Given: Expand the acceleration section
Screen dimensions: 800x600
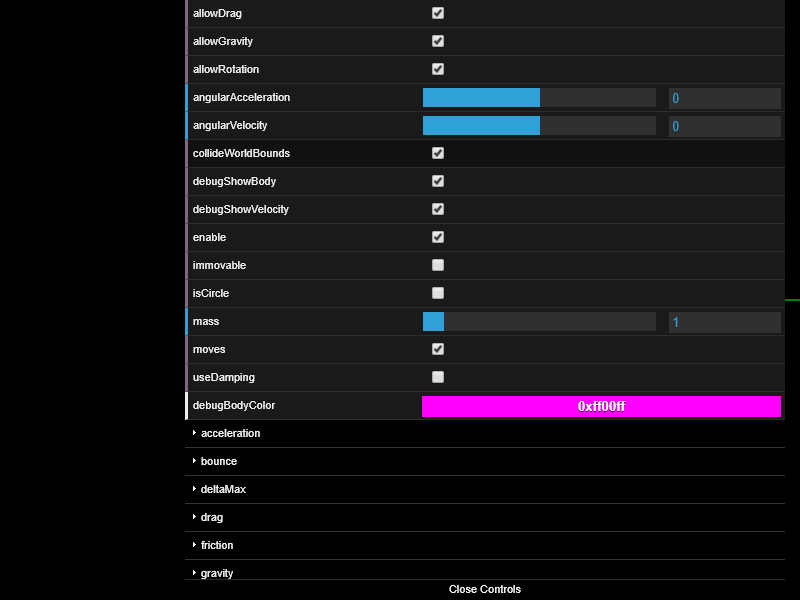Looking at the screenshot, I should (230, 433).
